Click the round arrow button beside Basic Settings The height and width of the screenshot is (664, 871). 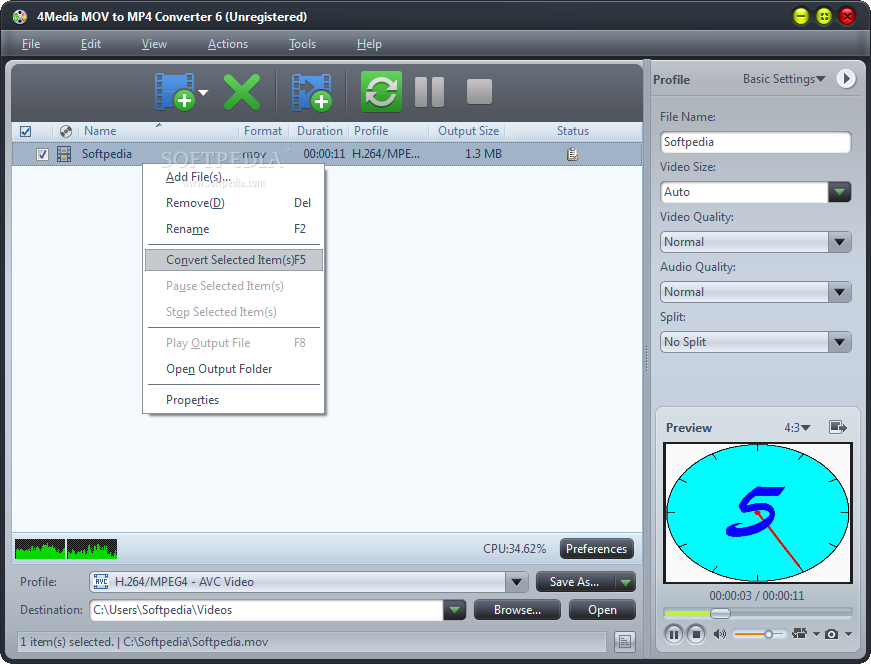846,78
